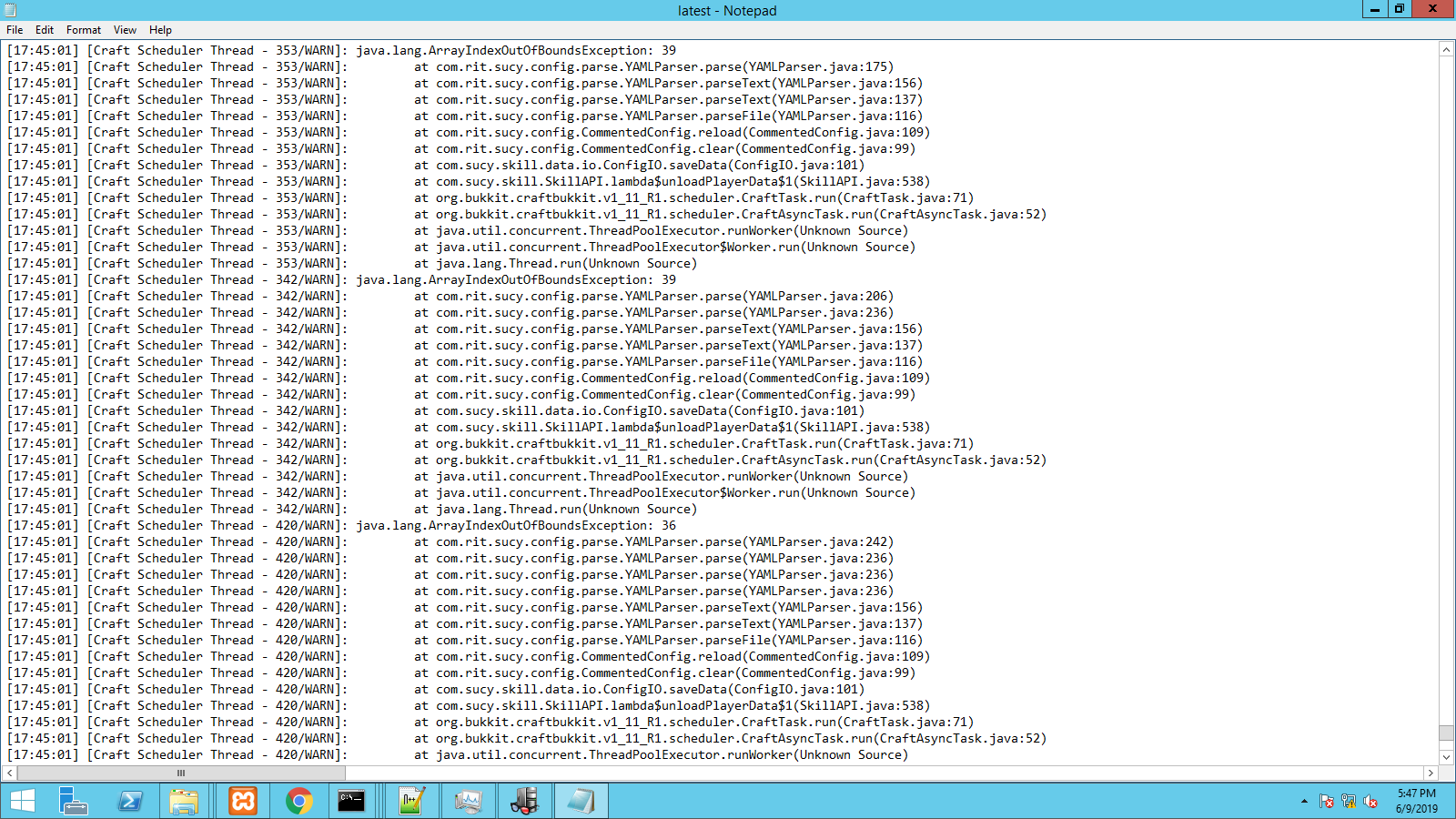Open the Action Center flag icon
Screen dimensions: 1456x819
click(x=1327, y=802)
